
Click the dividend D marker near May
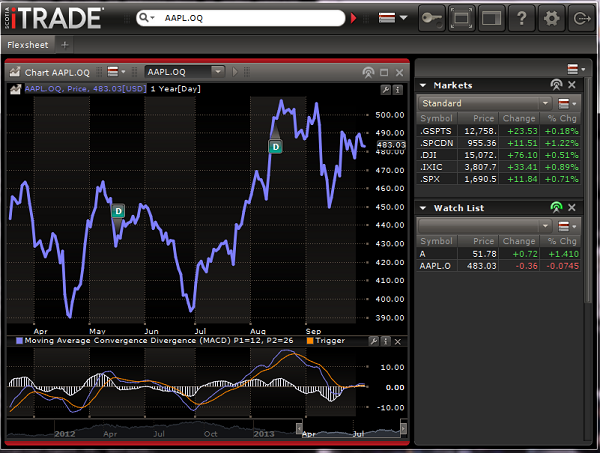click(x=118, y=211)
